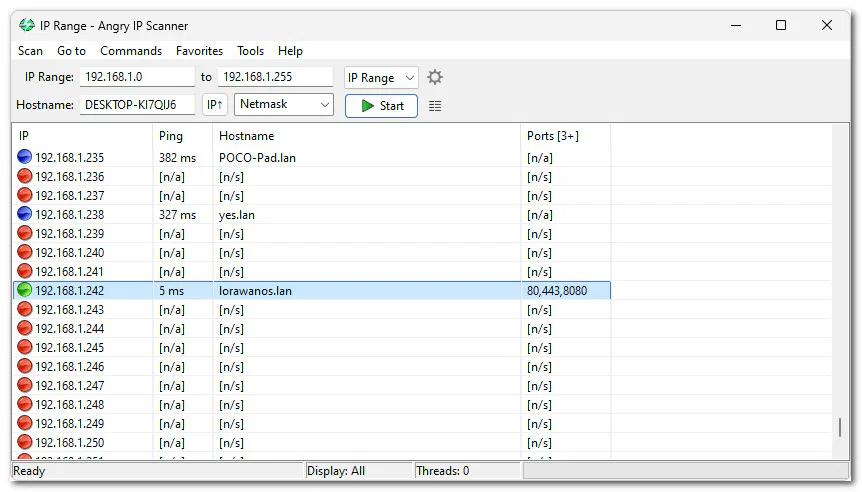The height and width of the screenshot is (492, 862).
Task: Open the Scan menu
Action: tap(30, 51)
